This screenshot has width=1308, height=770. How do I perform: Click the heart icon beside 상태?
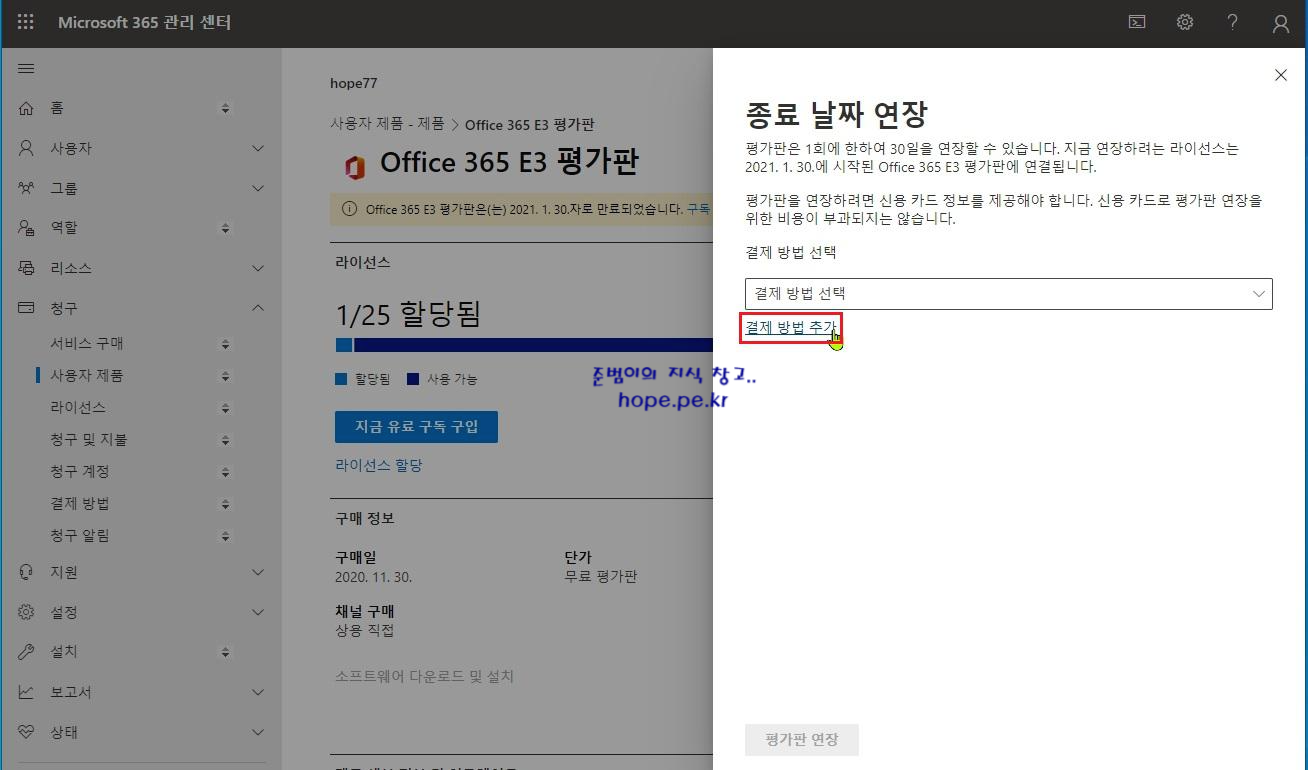pyautogui.click(x=27, y=732)
